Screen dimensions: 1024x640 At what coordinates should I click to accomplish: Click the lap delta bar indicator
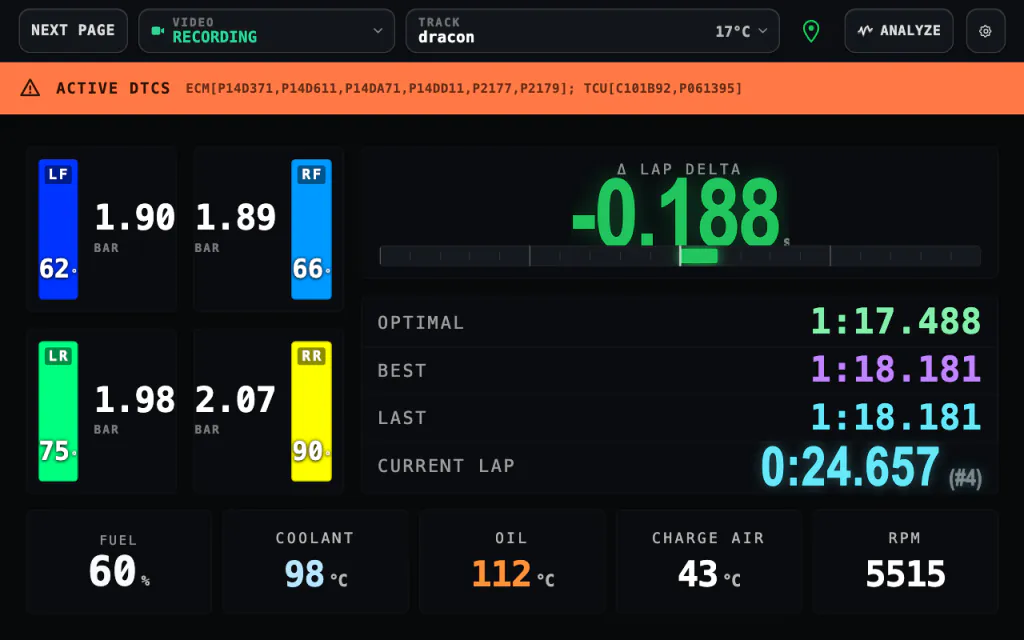(680, 256)
